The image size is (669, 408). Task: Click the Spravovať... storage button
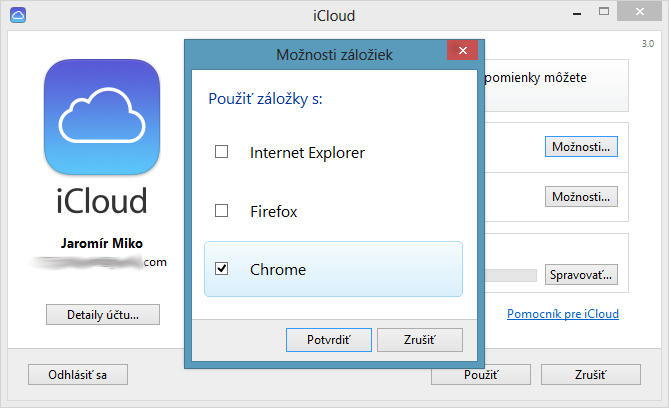pos(581,274)
